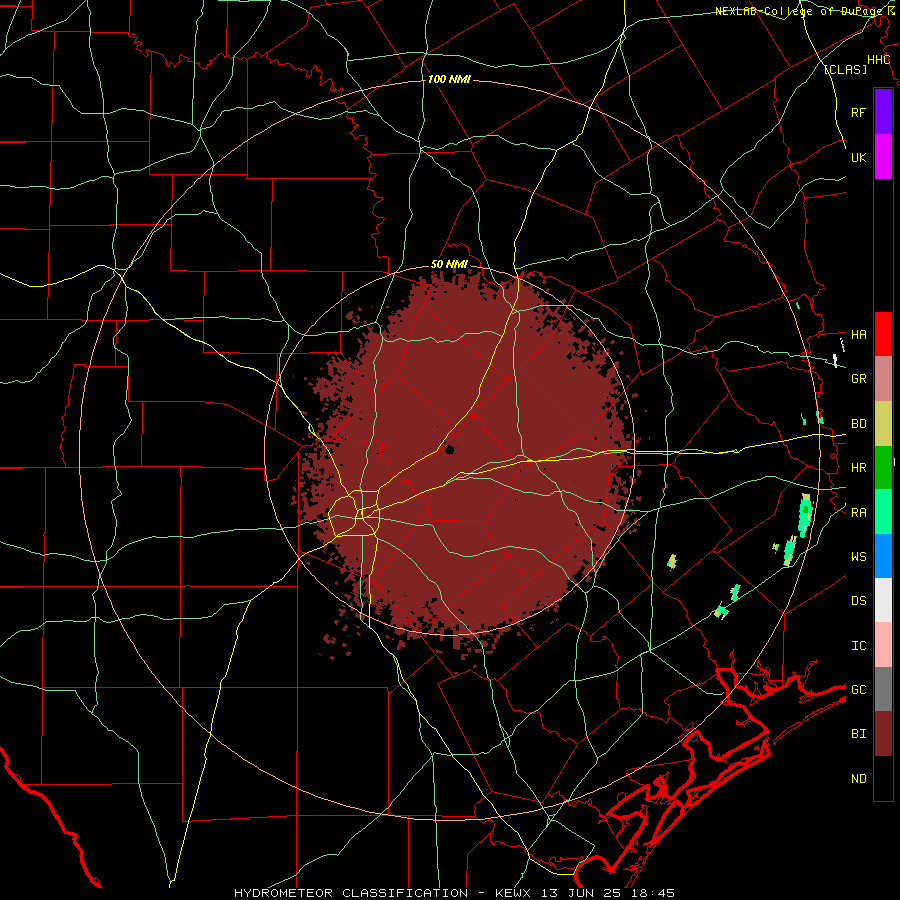900x900 pixels.
Task: Click the HA legend label
Action: (x=858, y=335)
